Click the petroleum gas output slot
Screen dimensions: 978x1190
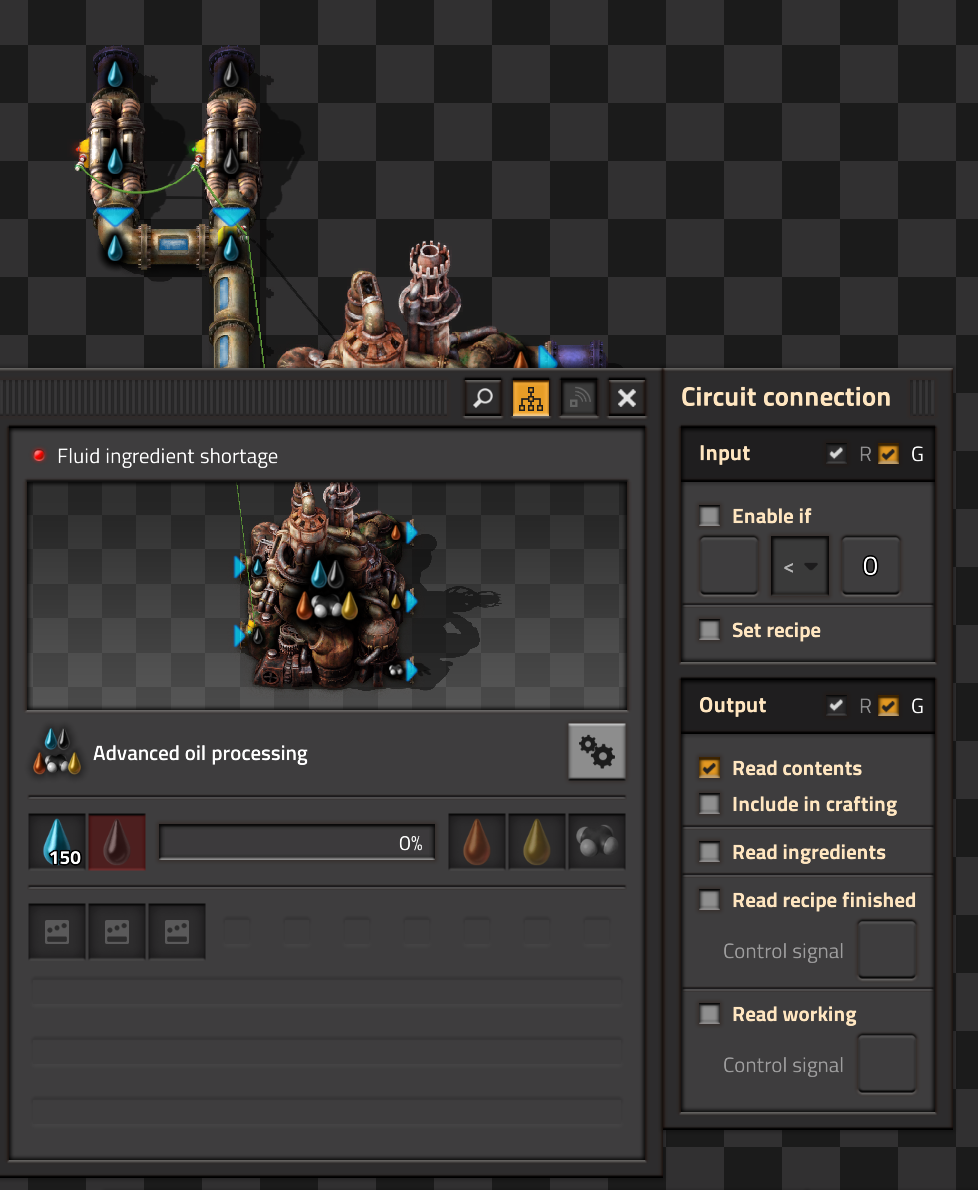597,842
